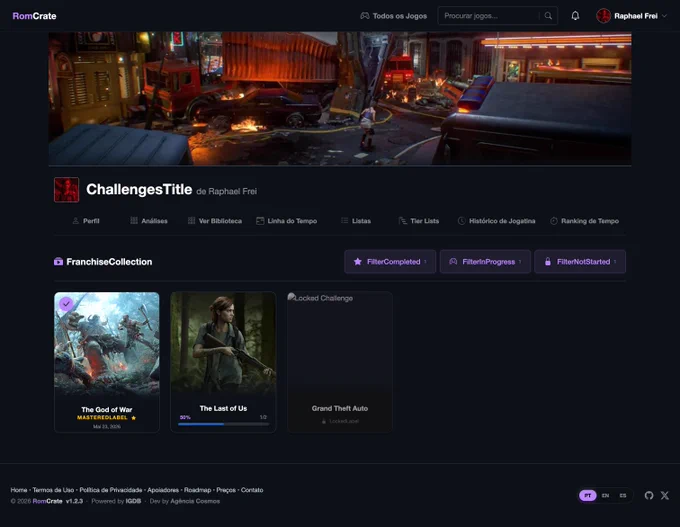Viewport: 680px width, 527px height.
Task: Click the star icon in FilterCompleted
Action: 357,262
